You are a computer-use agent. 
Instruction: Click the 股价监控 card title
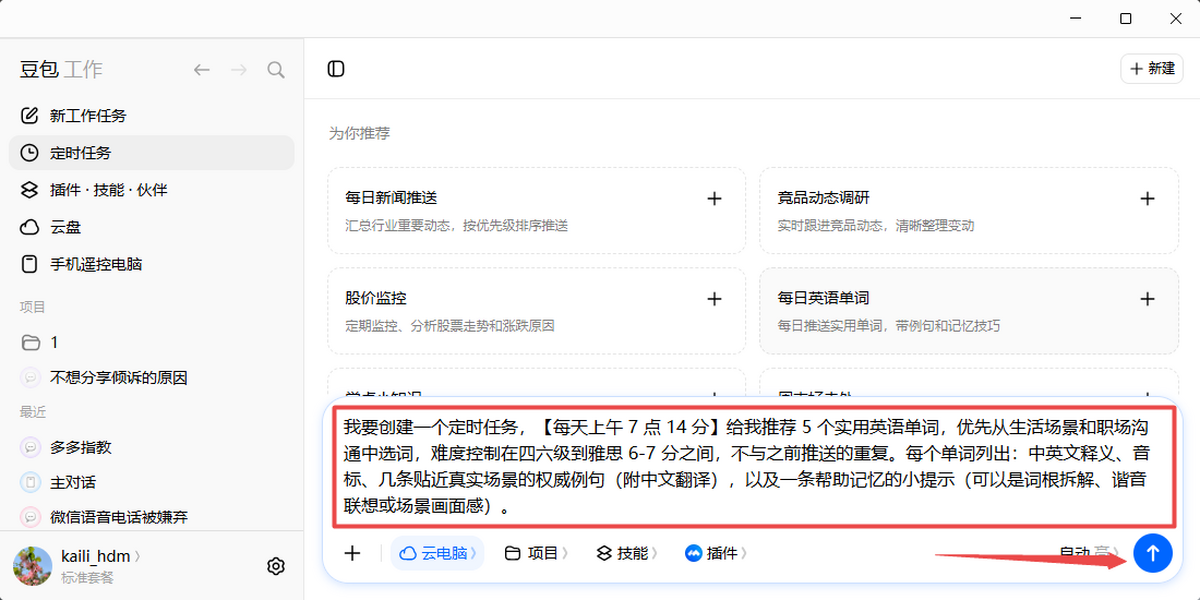[376, 298]
